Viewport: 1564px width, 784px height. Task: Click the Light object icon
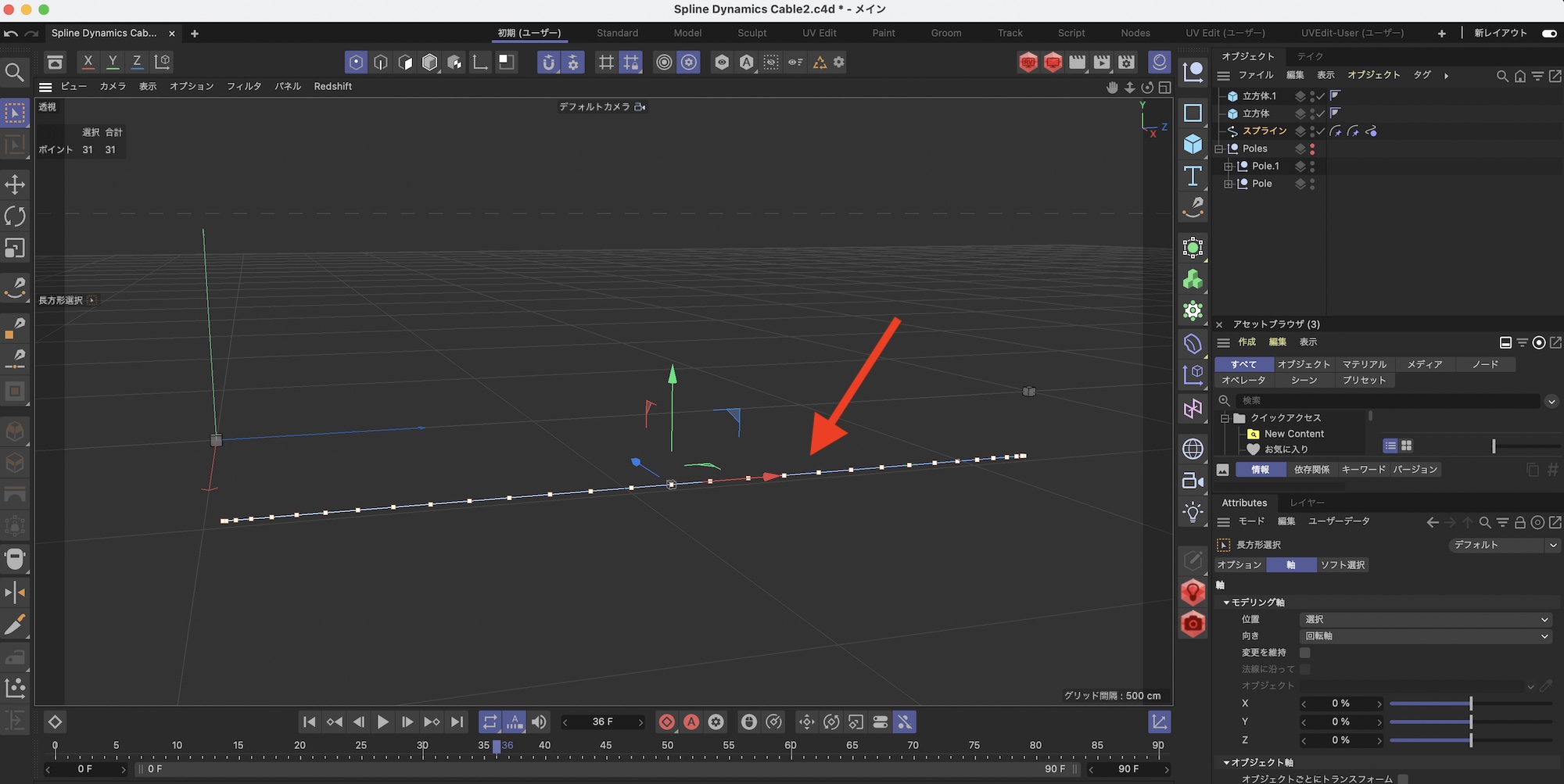pos(1193,512)
